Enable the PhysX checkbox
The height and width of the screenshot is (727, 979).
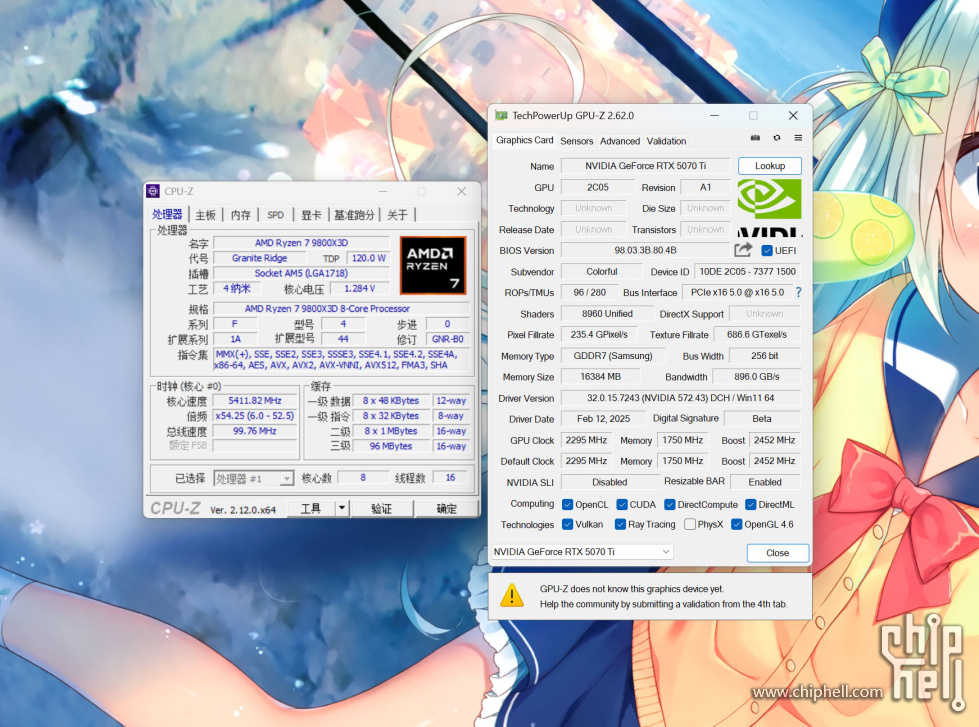point(690,524)
